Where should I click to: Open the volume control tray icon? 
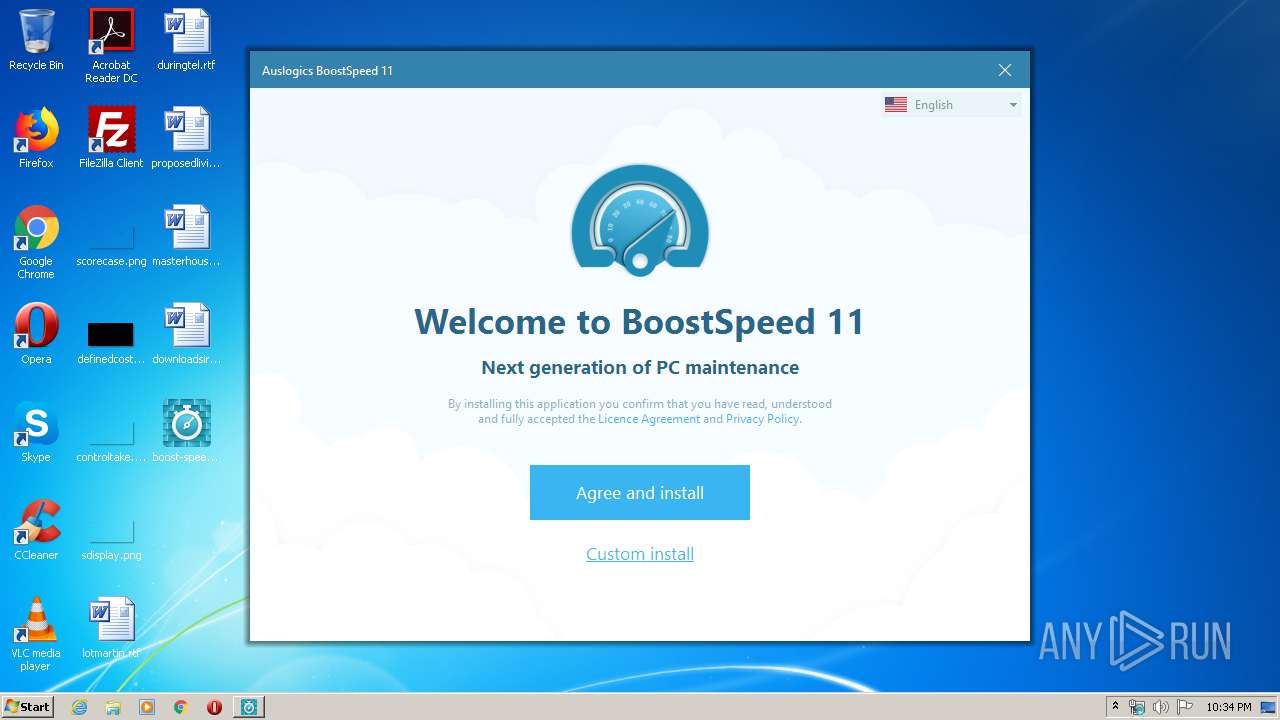(x=1160, y=707)
